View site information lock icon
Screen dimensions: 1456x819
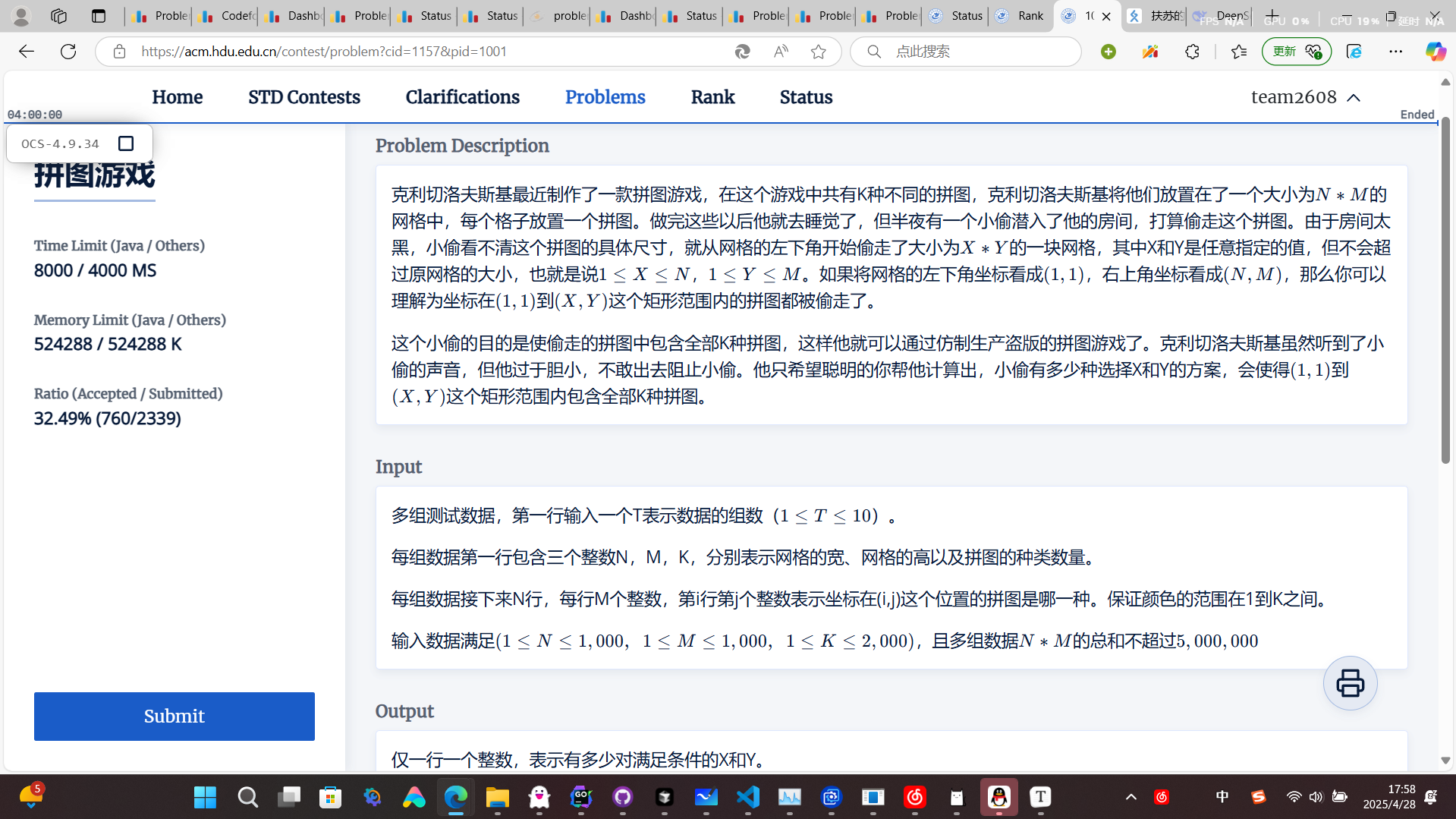click(119, 52)
